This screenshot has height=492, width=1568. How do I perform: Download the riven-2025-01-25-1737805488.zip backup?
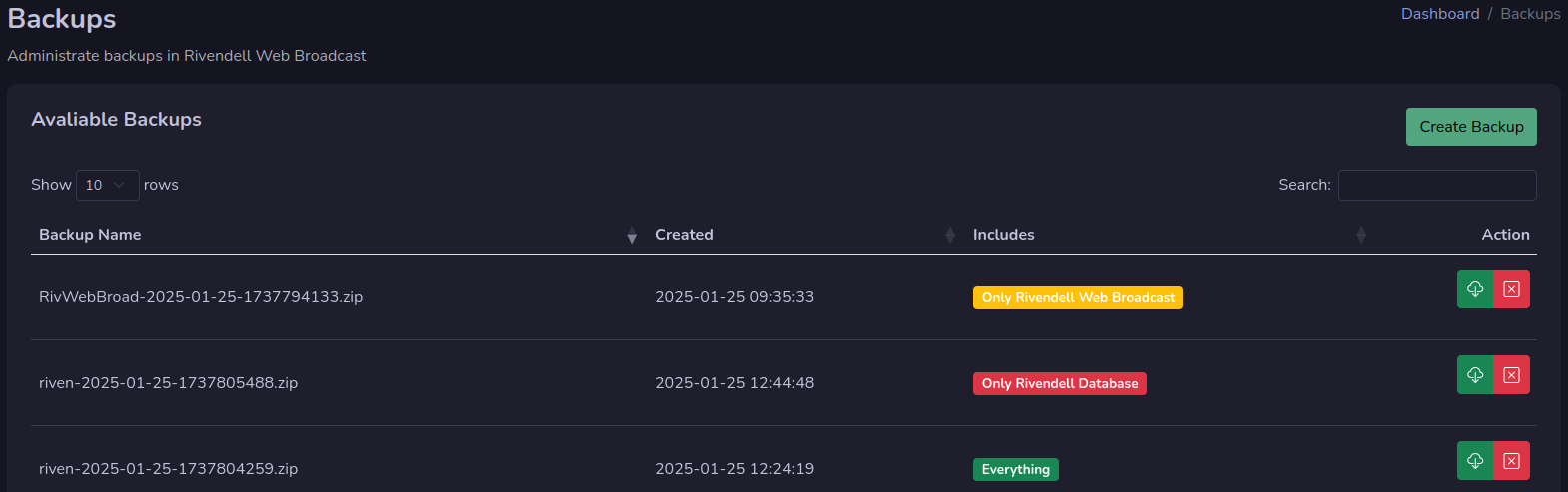(x=1475, y=375)
